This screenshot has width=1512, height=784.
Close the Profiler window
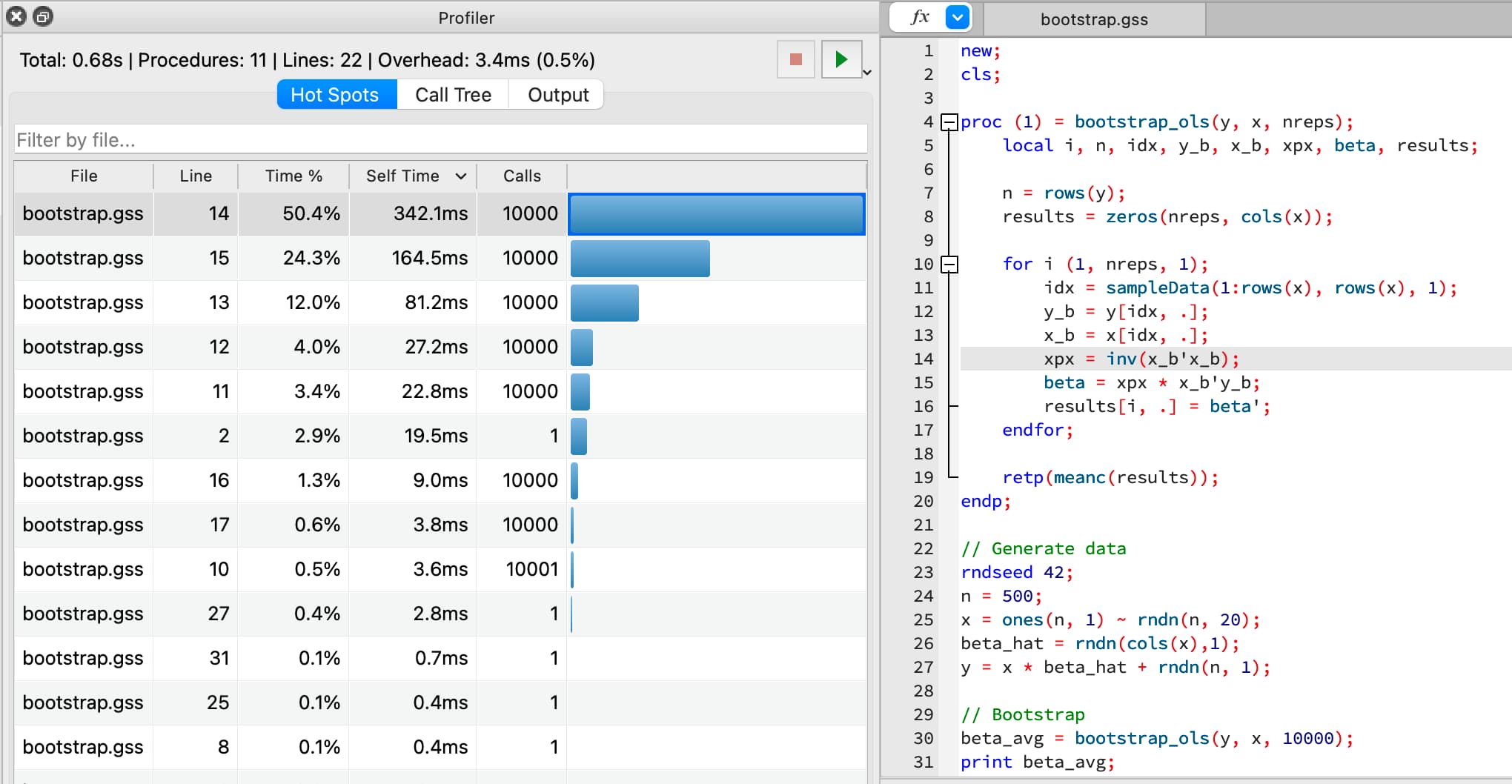tap(16, 16)
